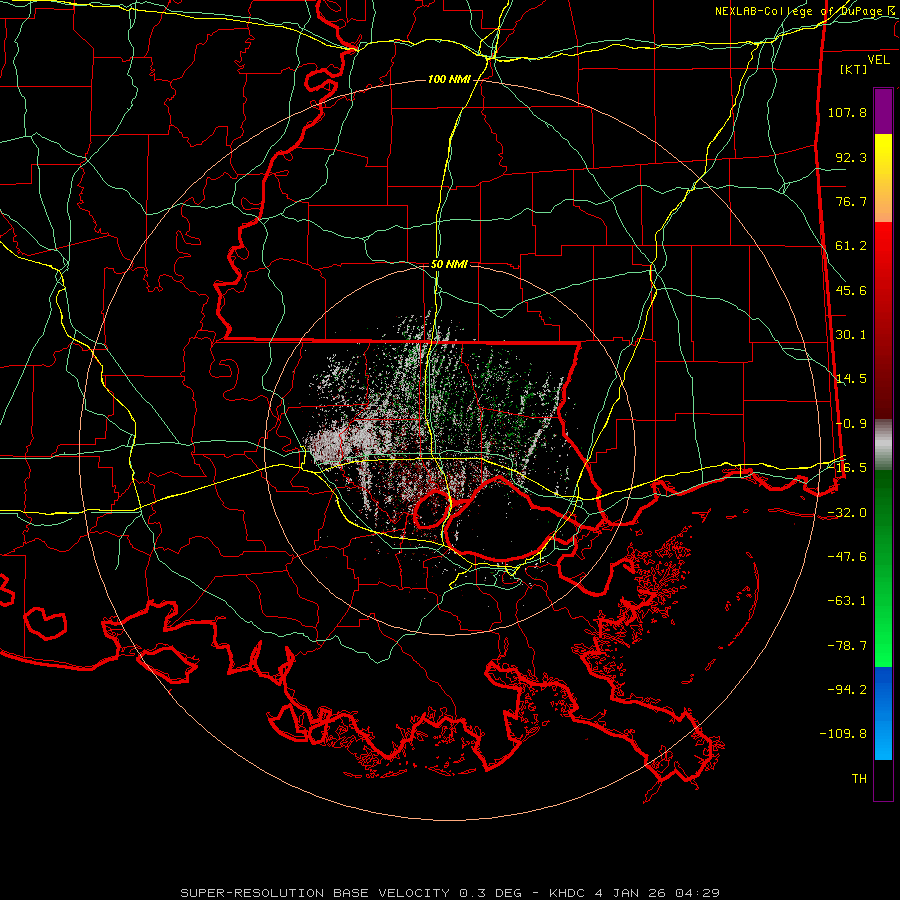The width and height of the screenshot is (900, 900).
Task: Click the 100 NMI range ring label
Action: tap(449, 79)
